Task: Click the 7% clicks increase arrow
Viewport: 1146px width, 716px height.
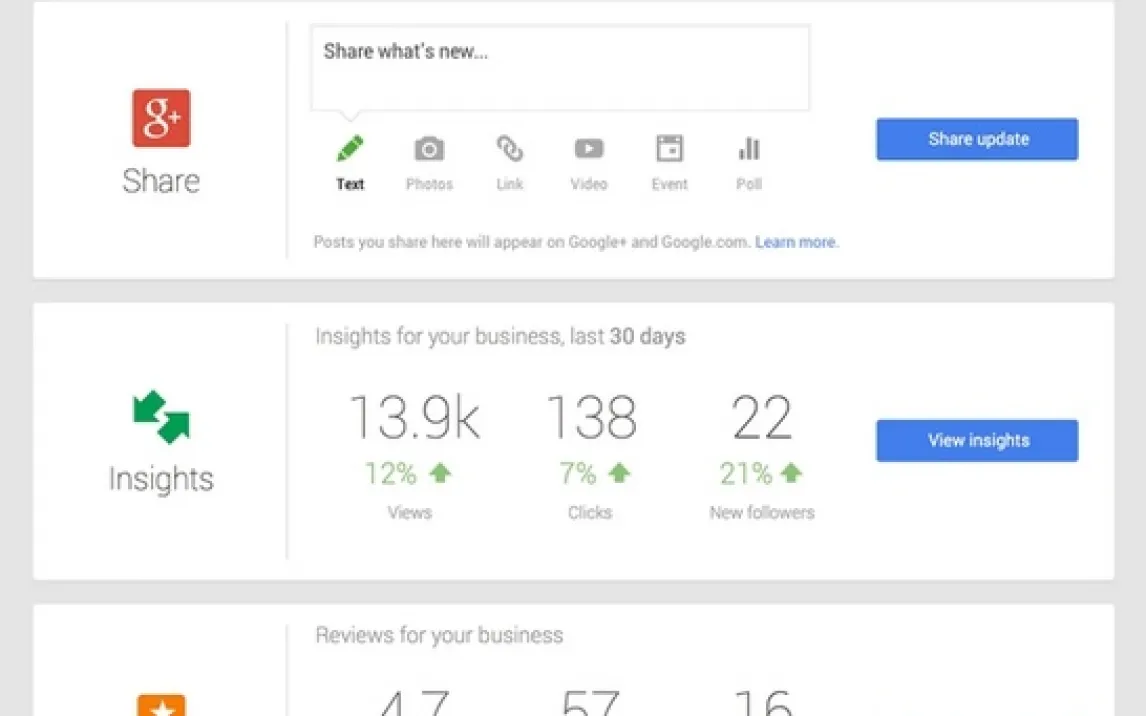Action: (619, 473)
